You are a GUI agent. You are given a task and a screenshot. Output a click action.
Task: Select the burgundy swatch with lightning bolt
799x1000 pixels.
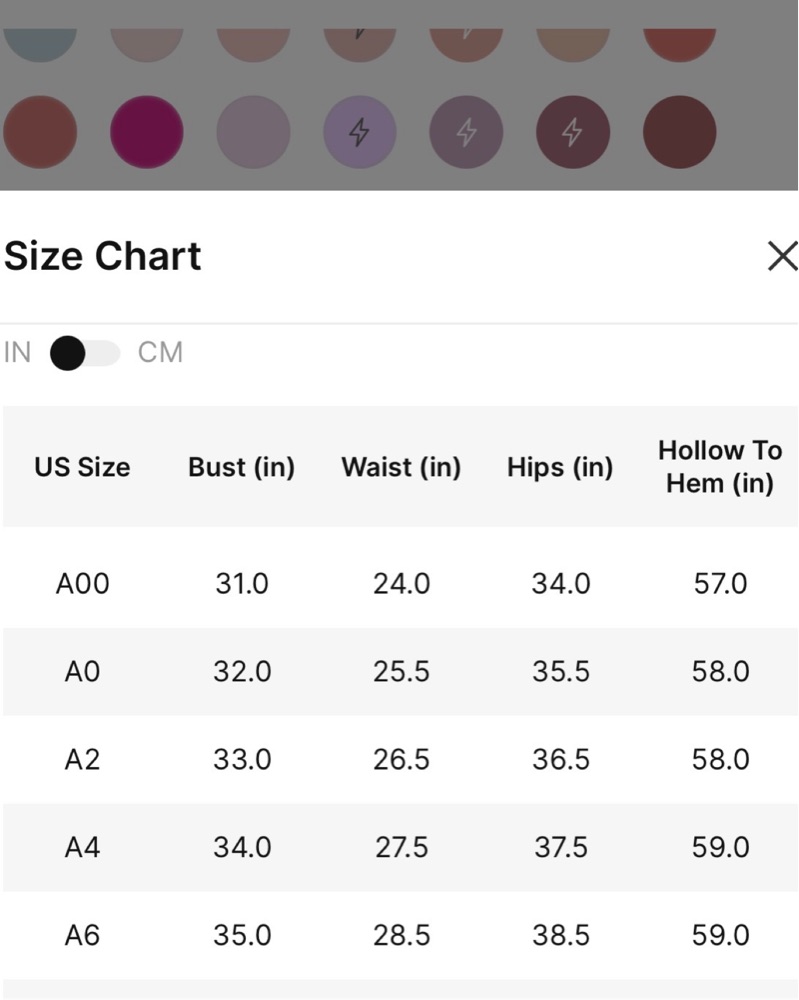point(573,132)
